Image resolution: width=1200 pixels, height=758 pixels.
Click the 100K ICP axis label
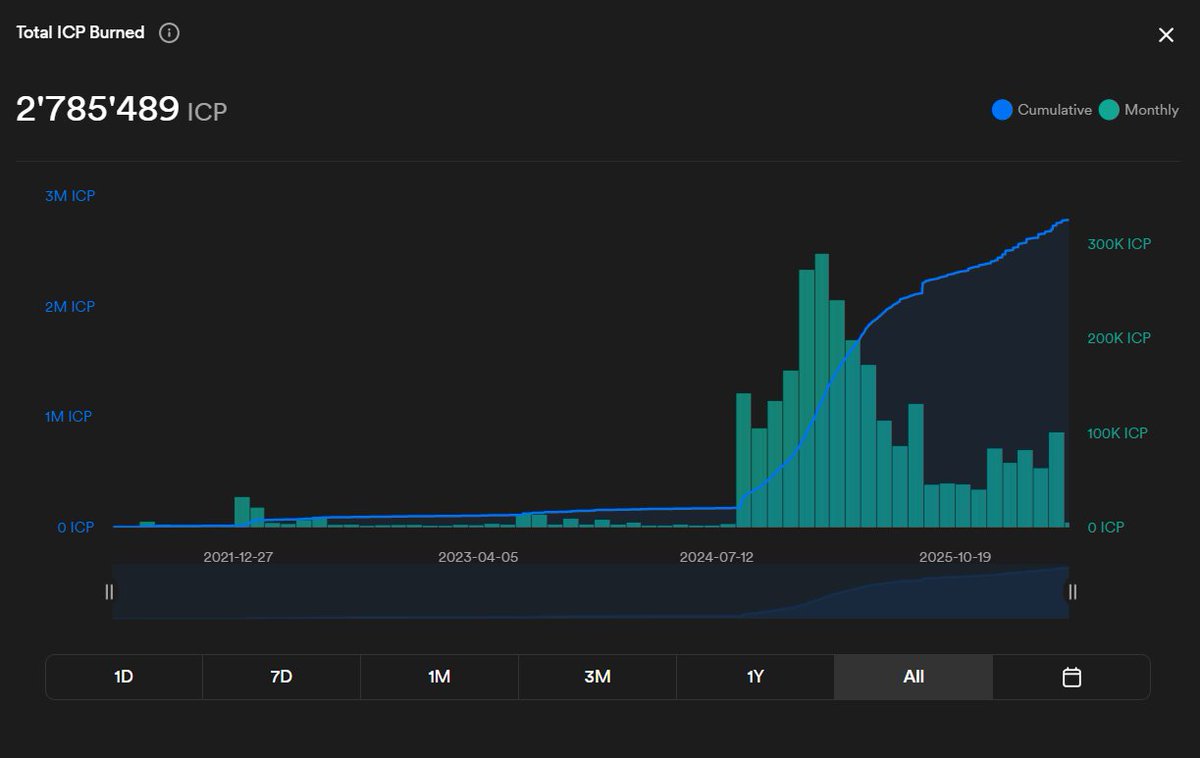click(x=1119, y=433)
